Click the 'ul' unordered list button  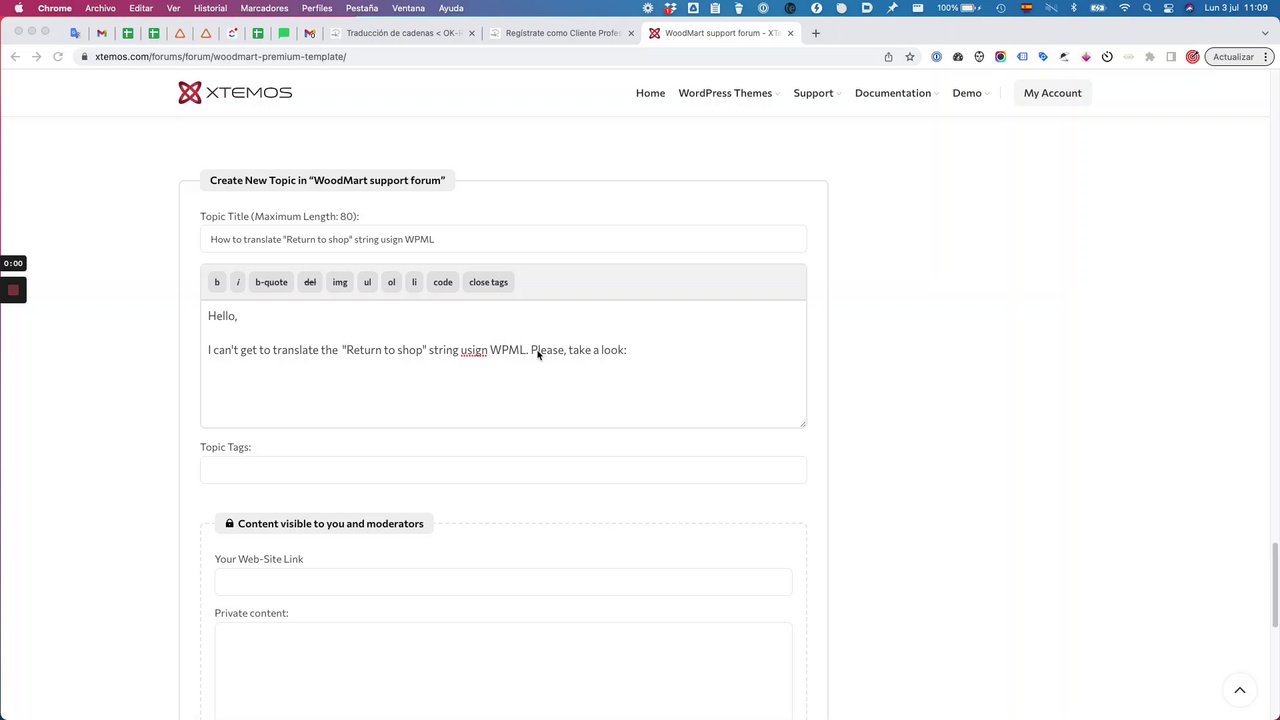point(367,282)
